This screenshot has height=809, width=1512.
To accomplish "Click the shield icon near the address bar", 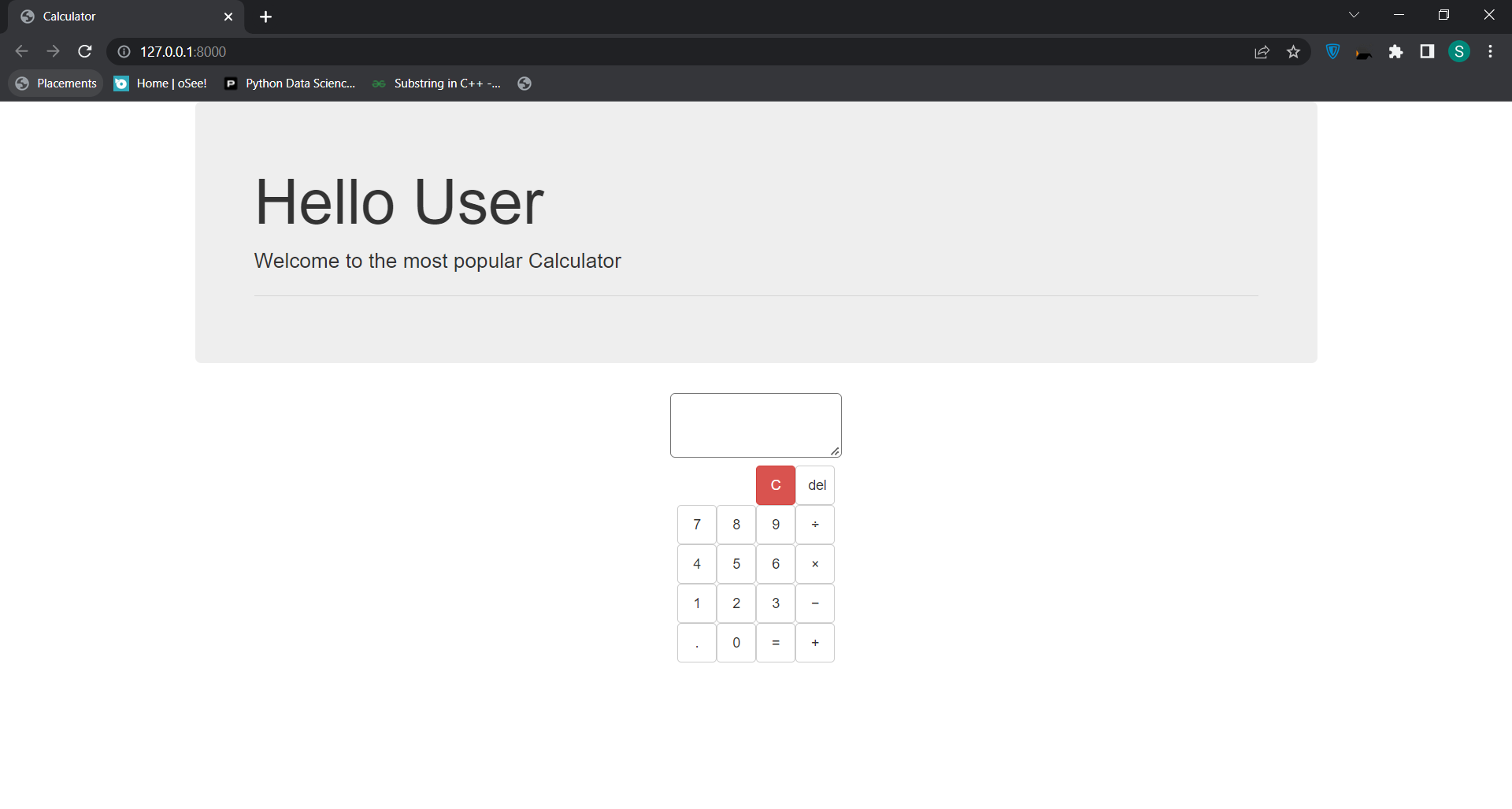I will [1333, 51].
